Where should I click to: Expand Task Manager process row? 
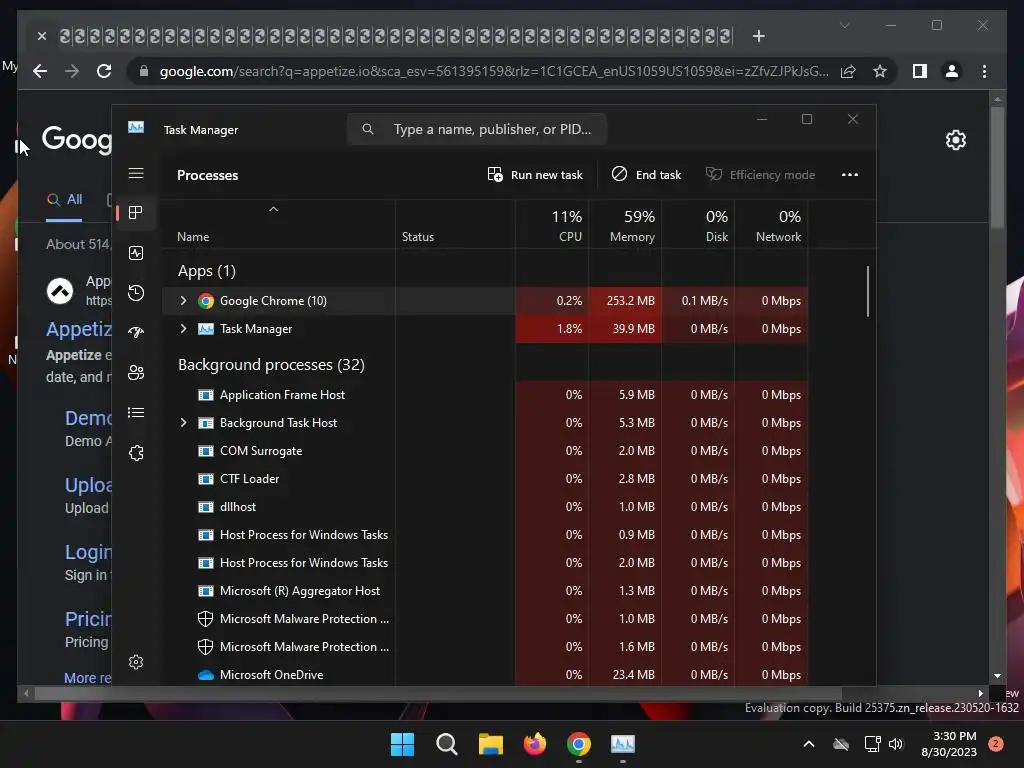click(x=184, y=328)
